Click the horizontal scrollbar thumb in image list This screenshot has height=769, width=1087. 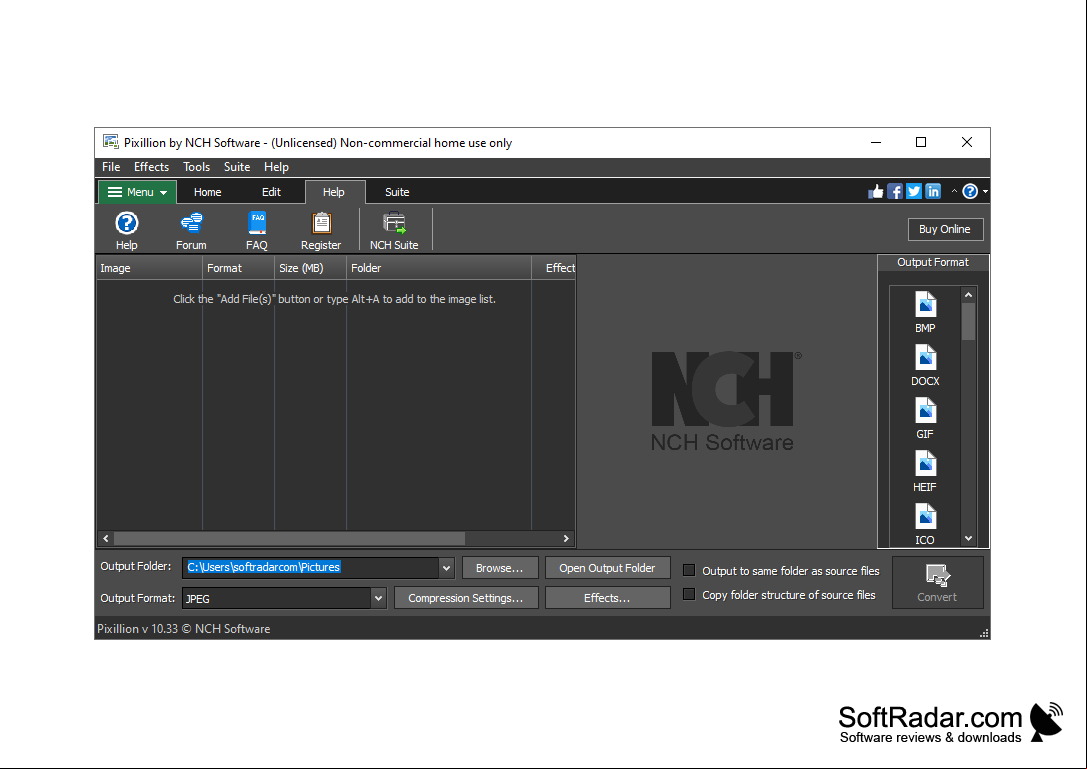click(289, 538)
